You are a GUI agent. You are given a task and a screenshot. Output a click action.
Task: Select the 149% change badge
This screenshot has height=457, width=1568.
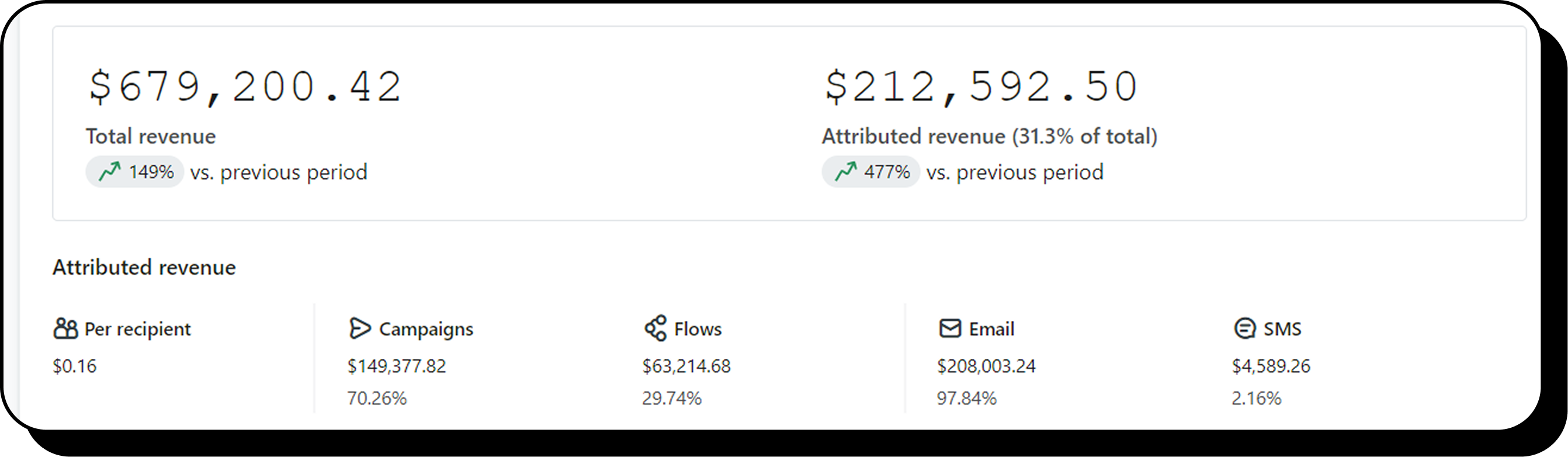point(134,172)
